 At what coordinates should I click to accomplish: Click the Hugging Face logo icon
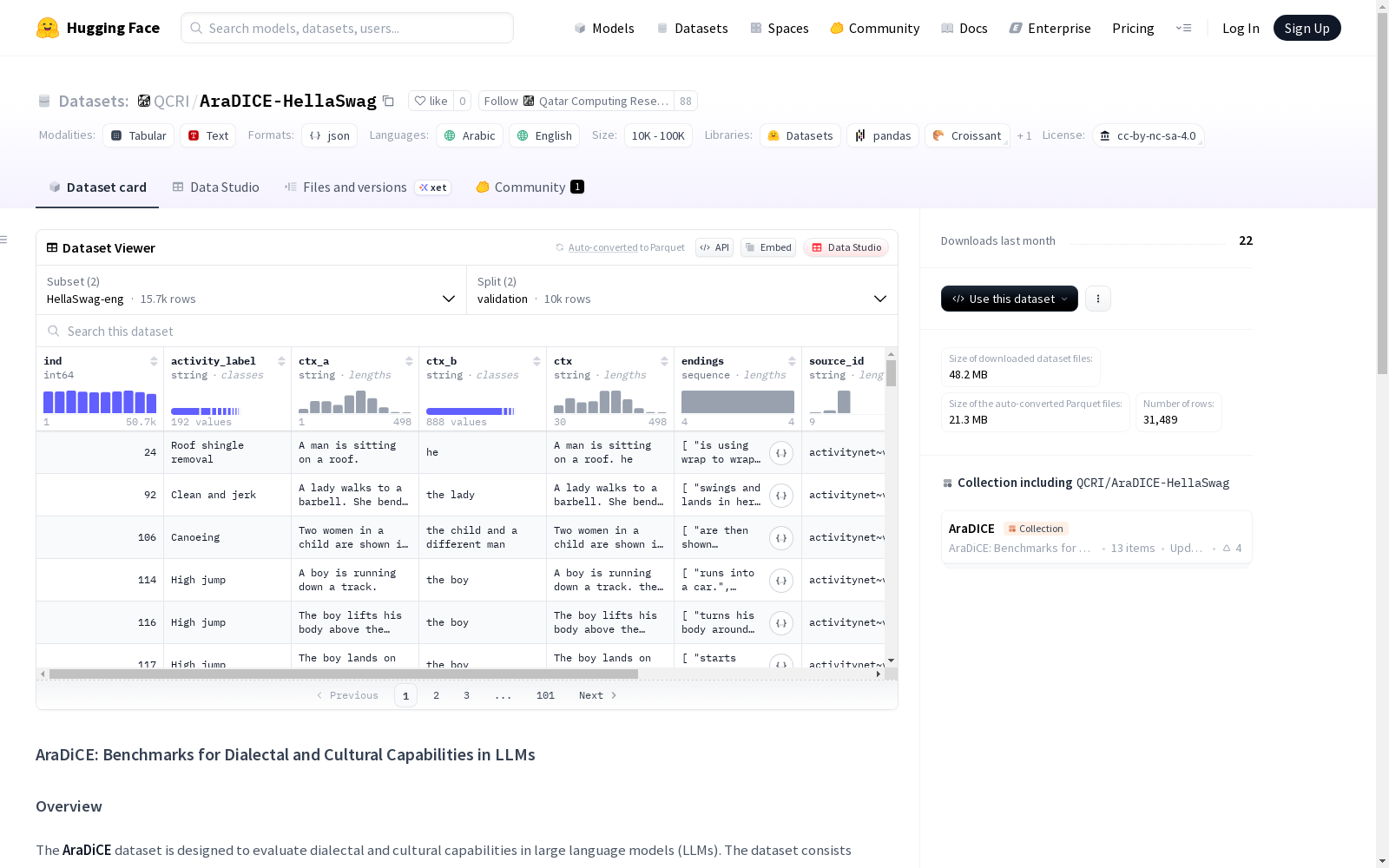pos(48,28)
